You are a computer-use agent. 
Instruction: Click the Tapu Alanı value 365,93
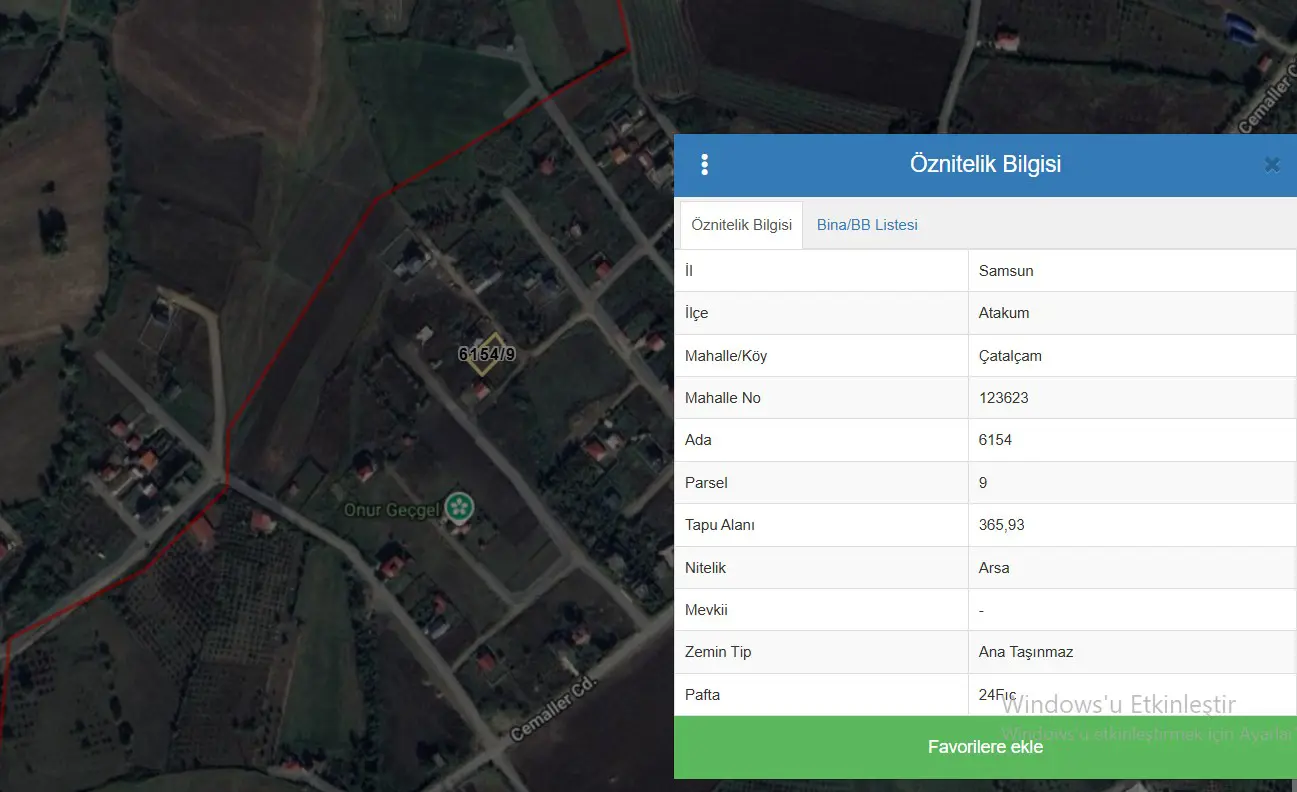1002,525
